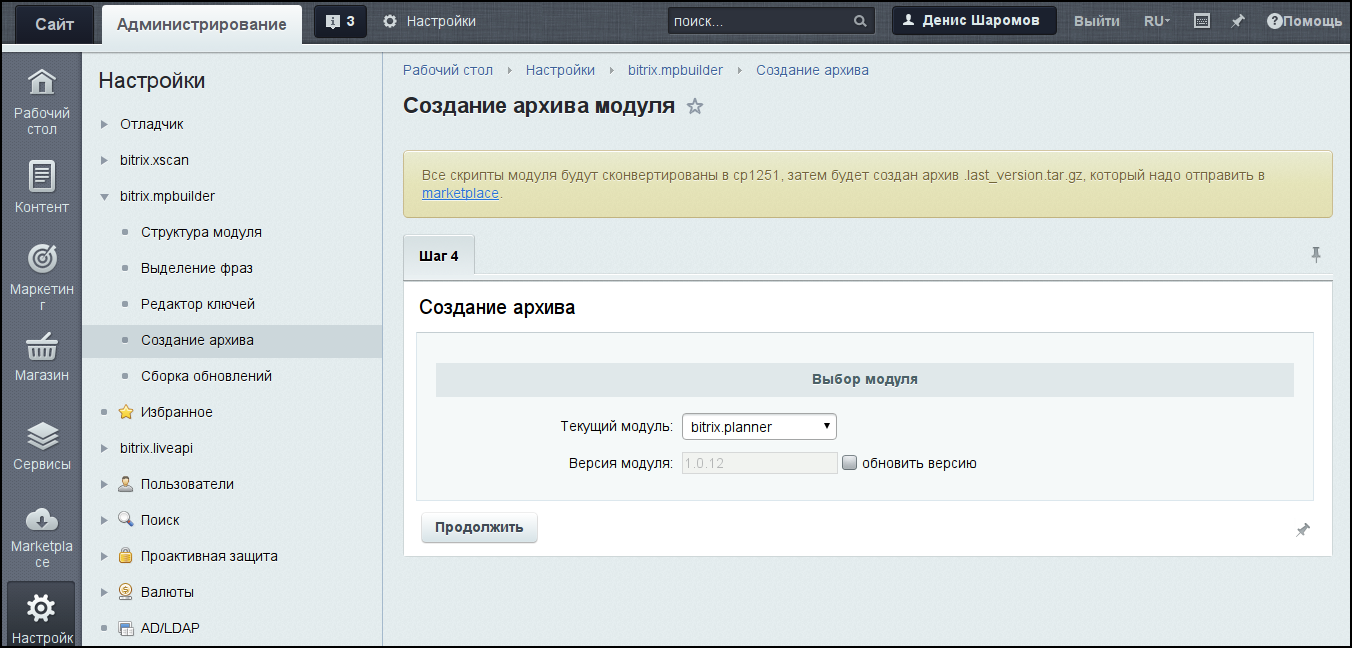This screenshot has height=648, width=1352.
Task: Click into the поиск search field
Action: pos(760,21)
